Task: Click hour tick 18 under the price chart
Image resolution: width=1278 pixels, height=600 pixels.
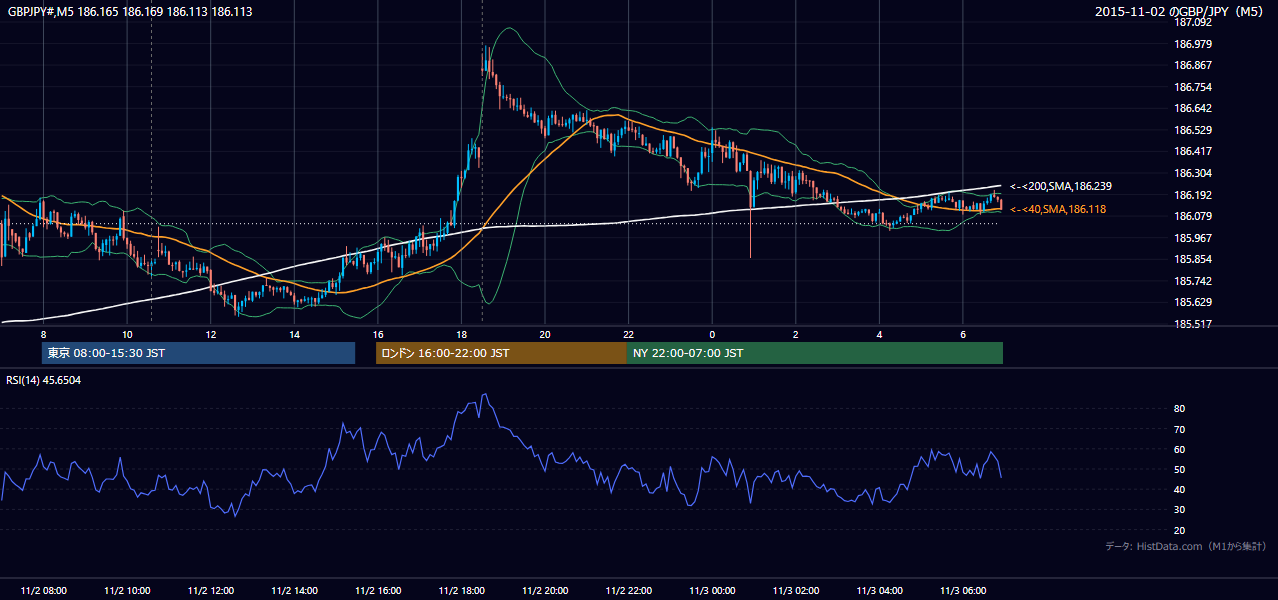Action: [461, 334]
